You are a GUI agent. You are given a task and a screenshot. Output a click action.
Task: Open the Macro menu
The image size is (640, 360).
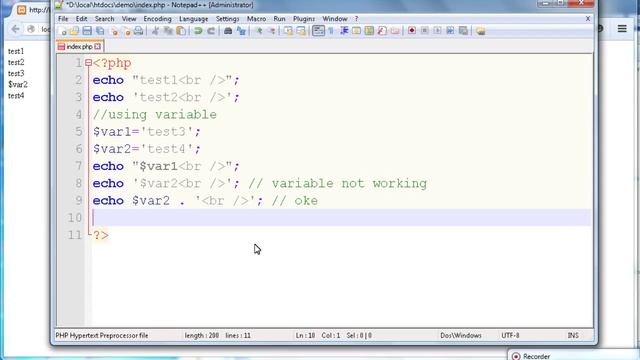click(256, 19)
